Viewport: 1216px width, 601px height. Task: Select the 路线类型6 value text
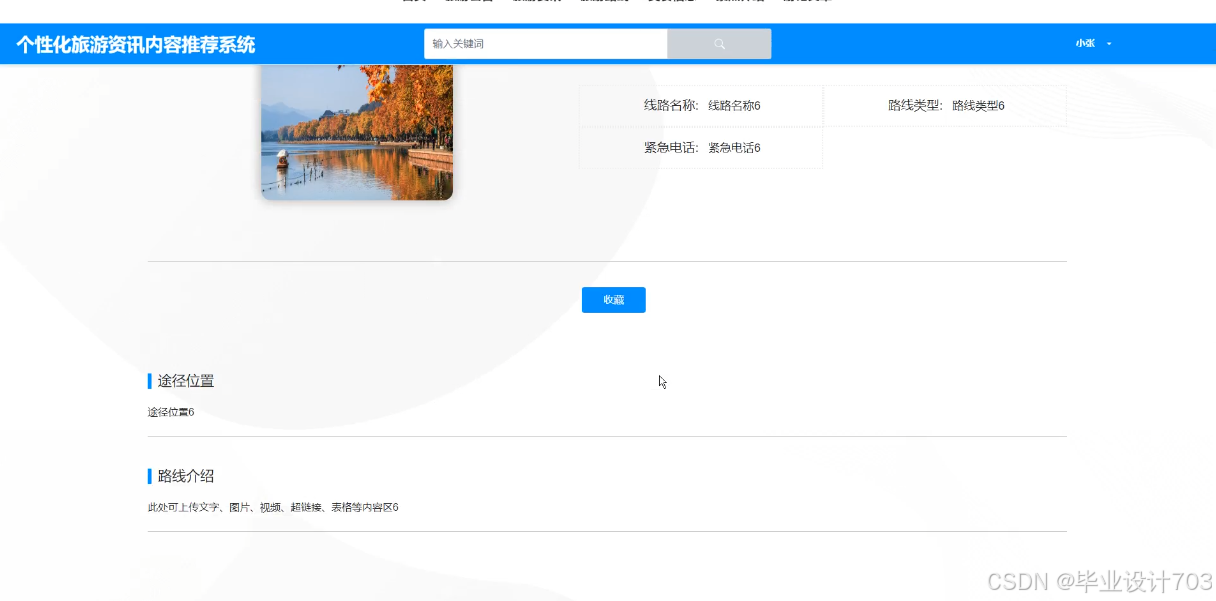[978, 106]
